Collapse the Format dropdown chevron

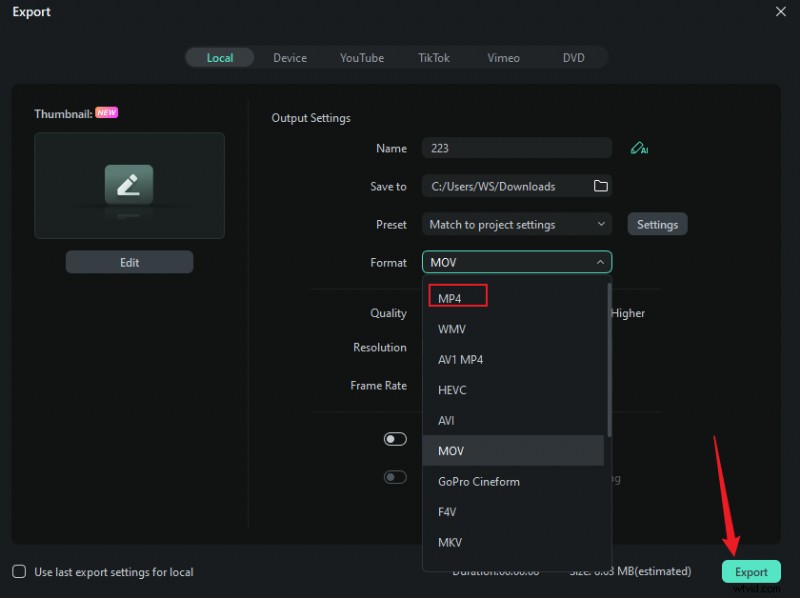[601, 262]
